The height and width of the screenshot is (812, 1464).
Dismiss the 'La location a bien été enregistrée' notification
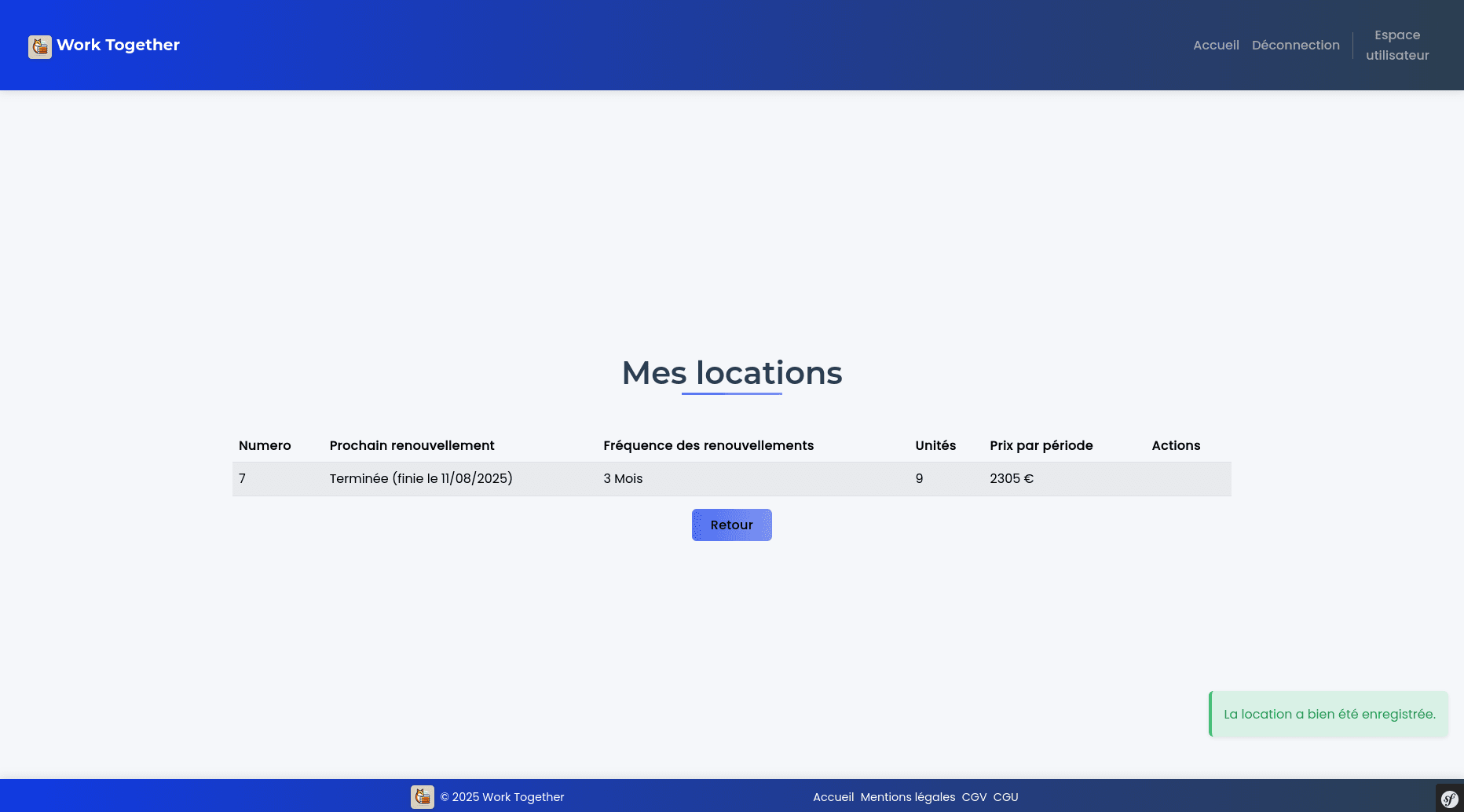(x=1329, y=714)
